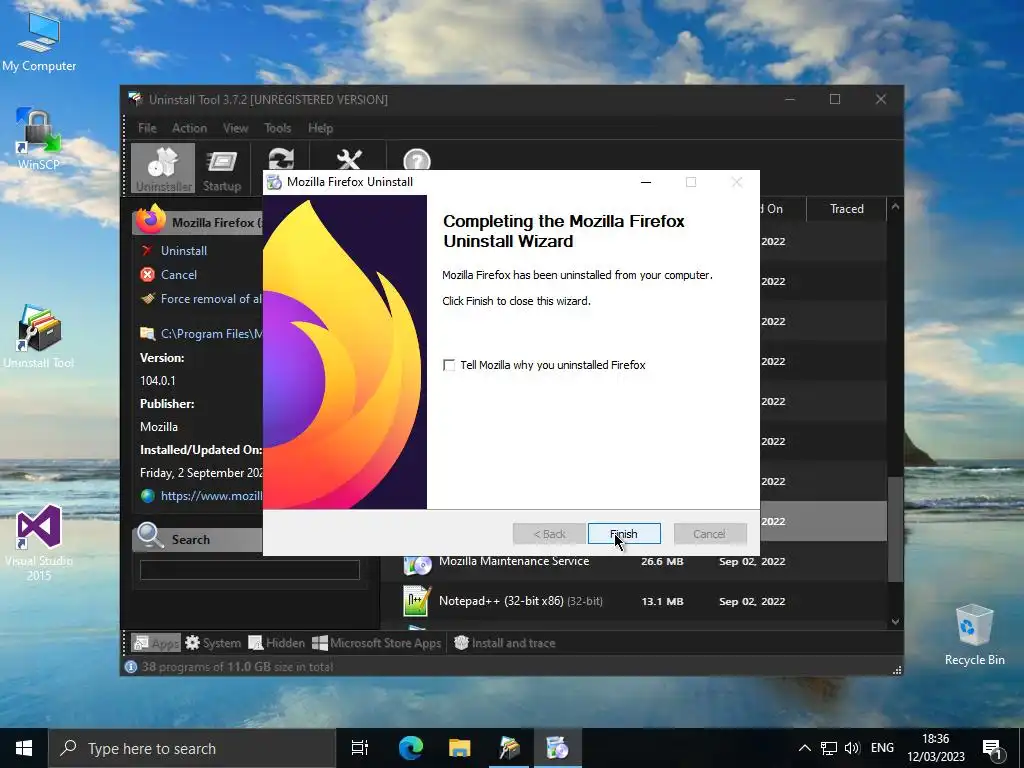Focus the Search input field
Viewport: 1024px width, 768px height.
249,569
